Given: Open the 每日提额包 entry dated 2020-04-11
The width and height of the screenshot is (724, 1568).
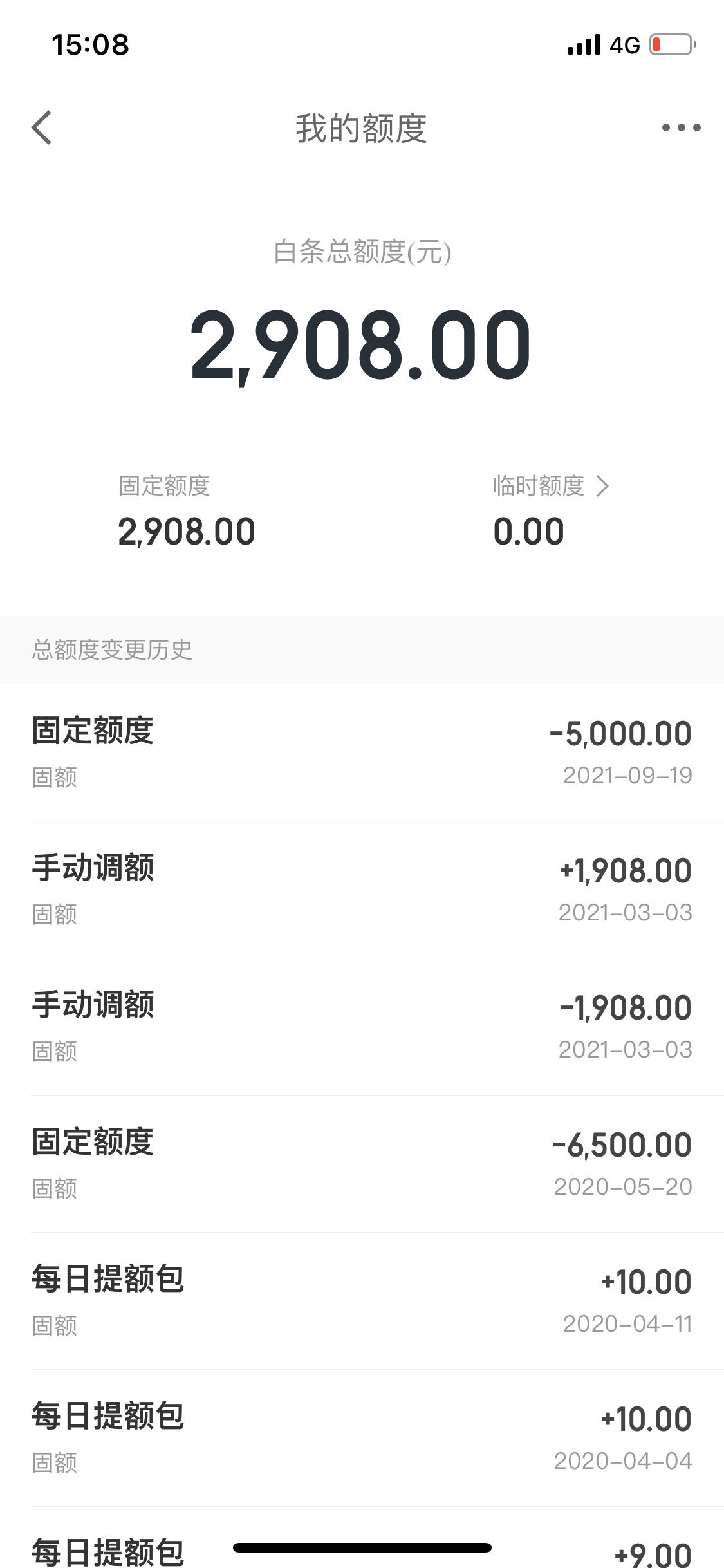Looking at the screenshot, I should 362,1301.
